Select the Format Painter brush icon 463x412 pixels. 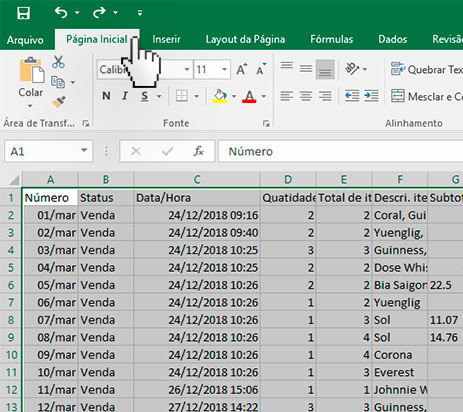point(59,102)
